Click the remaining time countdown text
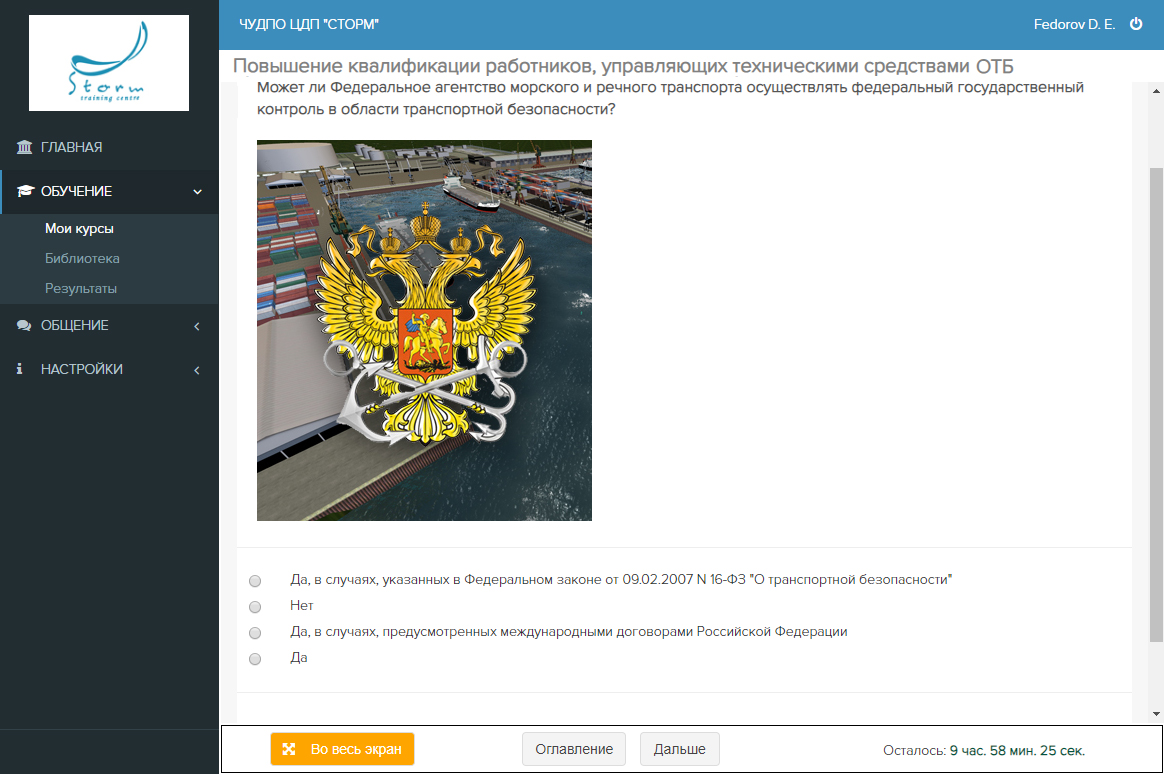The width and height of the screenshot is (1164, 774). [x=984, y=750]
